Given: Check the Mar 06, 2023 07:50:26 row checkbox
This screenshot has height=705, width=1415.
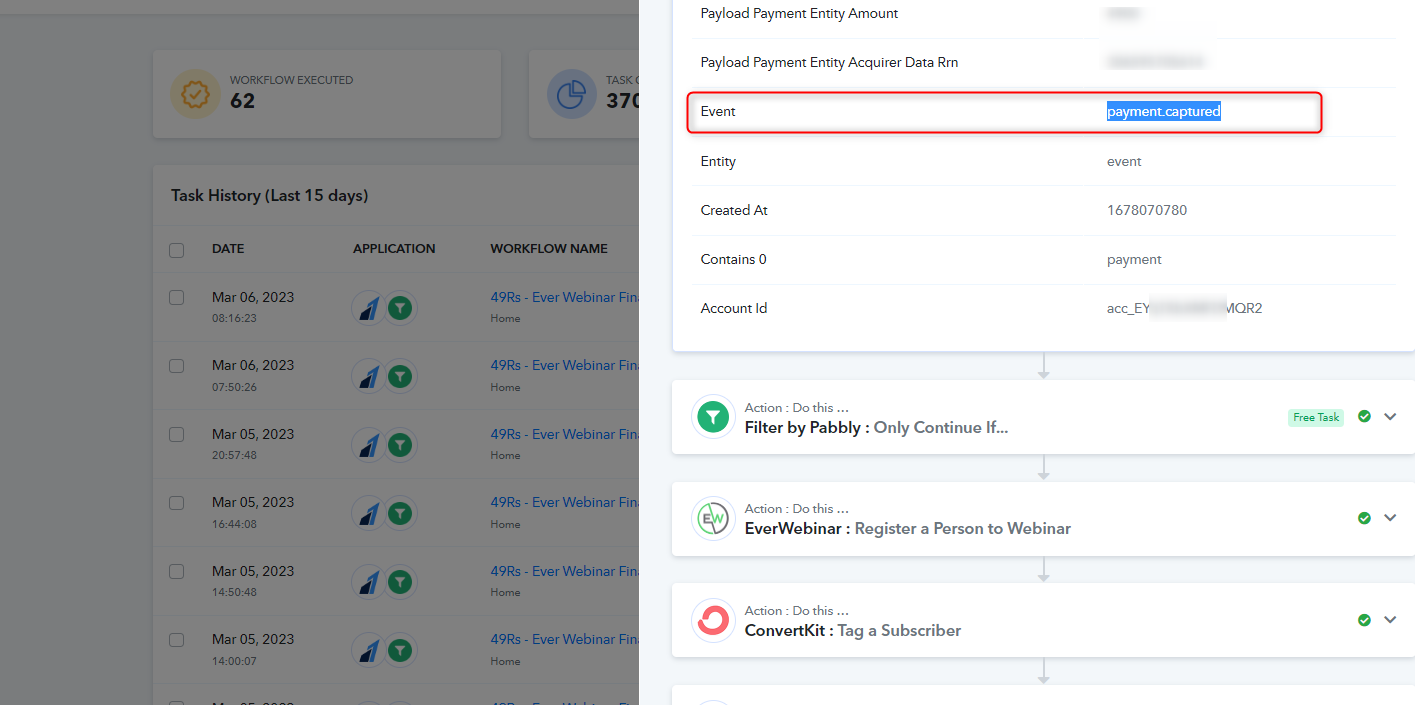Looking at the screenshot, I should click(x=177, y=366).
